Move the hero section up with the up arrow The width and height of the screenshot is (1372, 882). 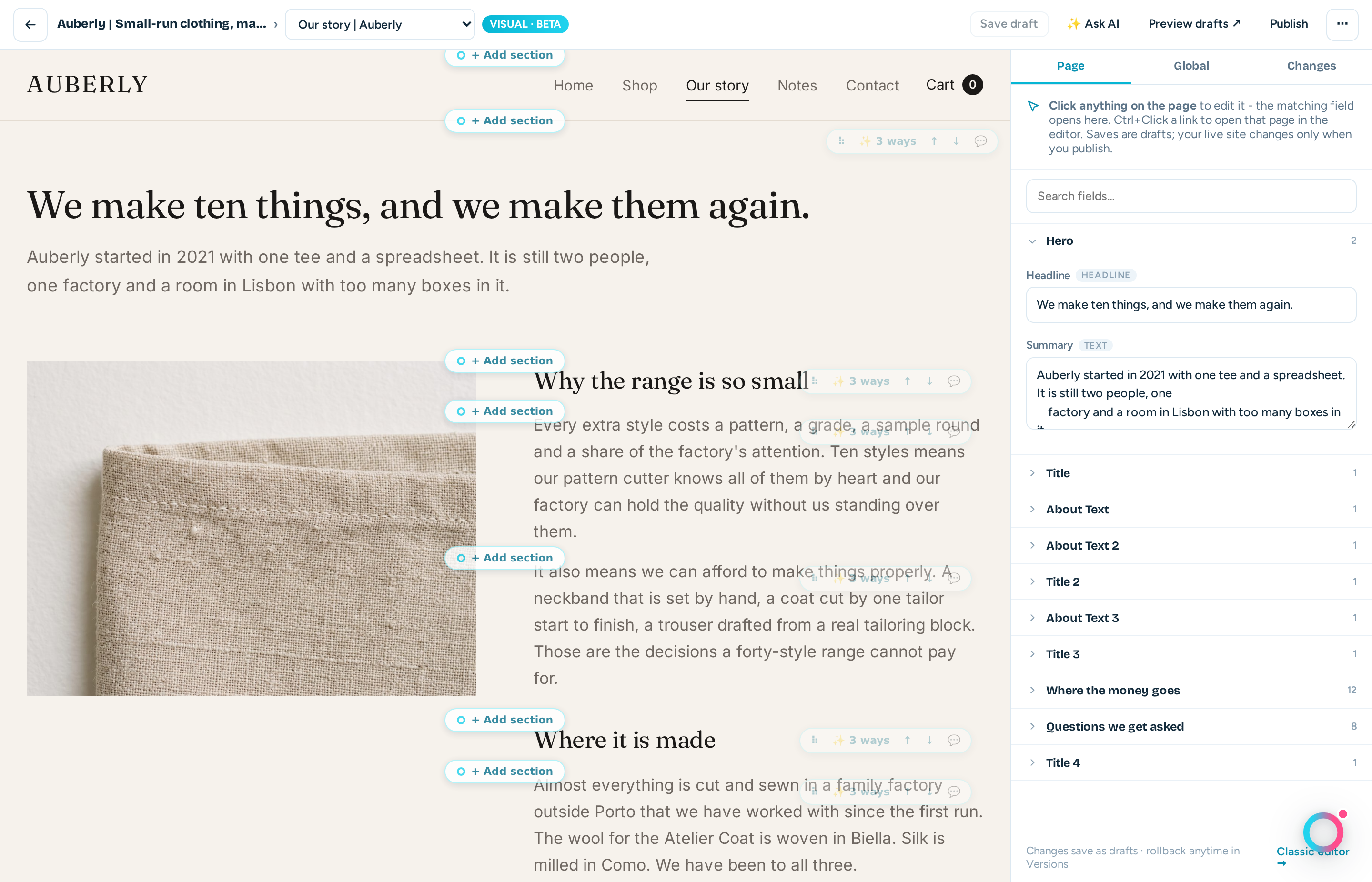pos(934,141)
